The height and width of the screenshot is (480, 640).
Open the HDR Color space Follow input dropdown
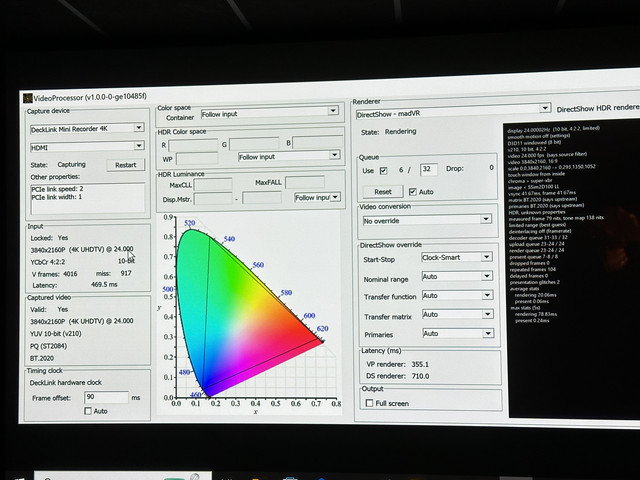[x=289, y=156]
